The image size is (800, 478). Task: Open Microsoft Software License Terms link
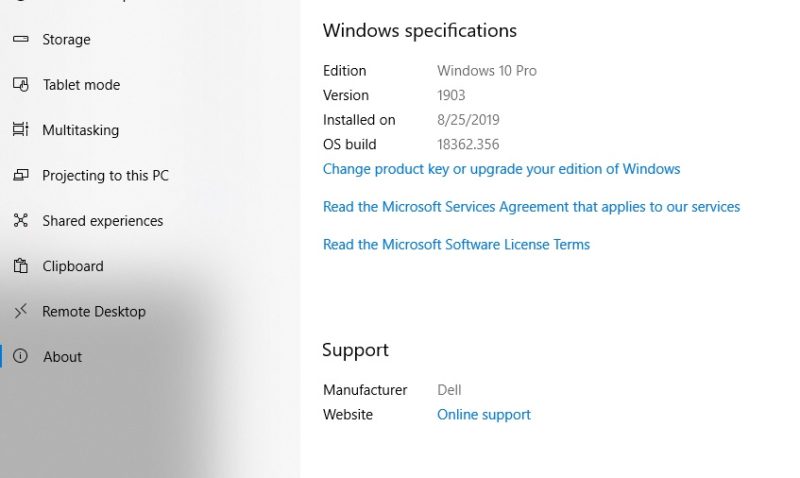point(456,244)
